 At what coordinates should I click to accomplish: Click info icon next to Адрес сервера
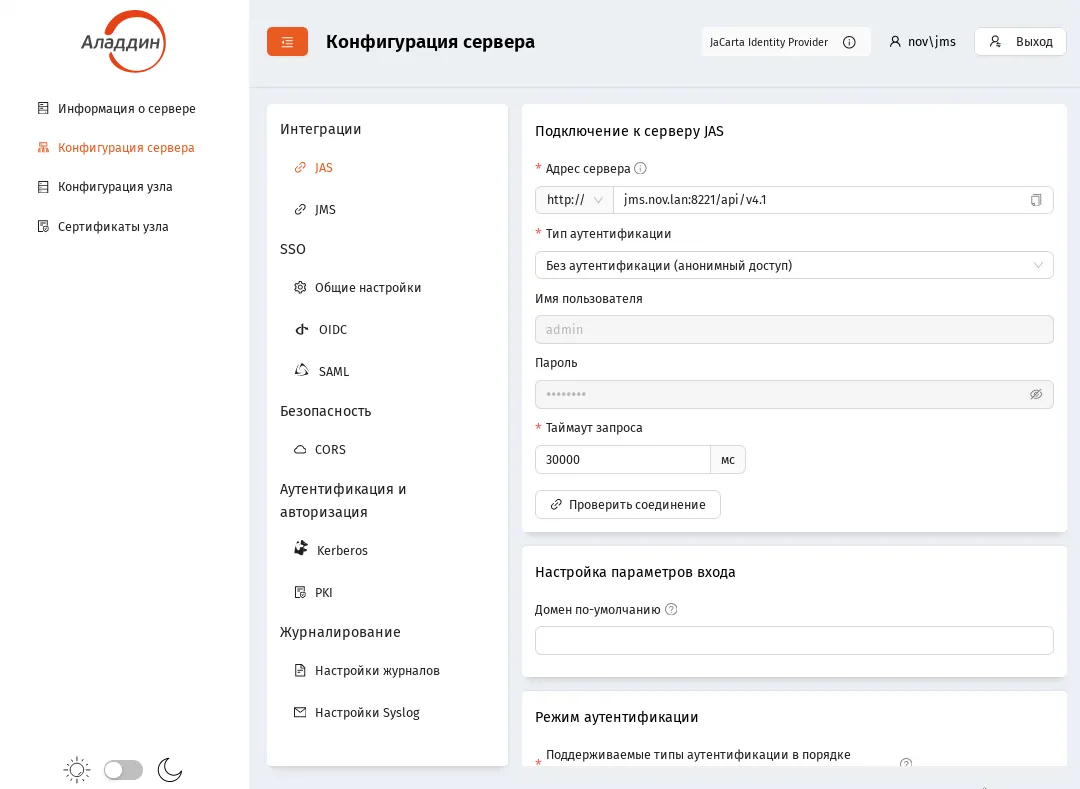640,168
